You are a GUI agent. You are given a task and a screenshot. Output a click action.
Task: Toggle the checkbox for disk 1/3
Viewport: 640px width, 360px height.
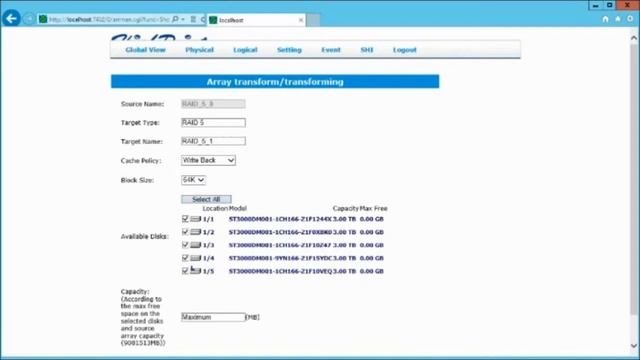185,245
